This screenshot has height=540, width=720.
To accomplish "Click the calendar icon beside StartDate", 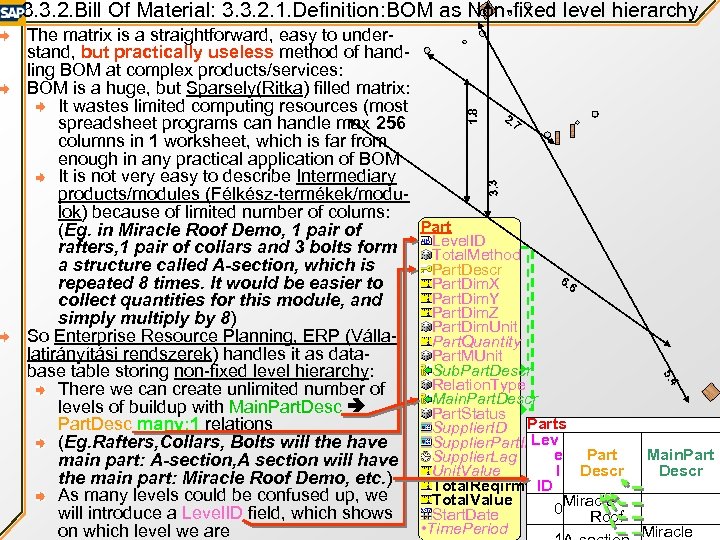I will [x=426, y=514].
